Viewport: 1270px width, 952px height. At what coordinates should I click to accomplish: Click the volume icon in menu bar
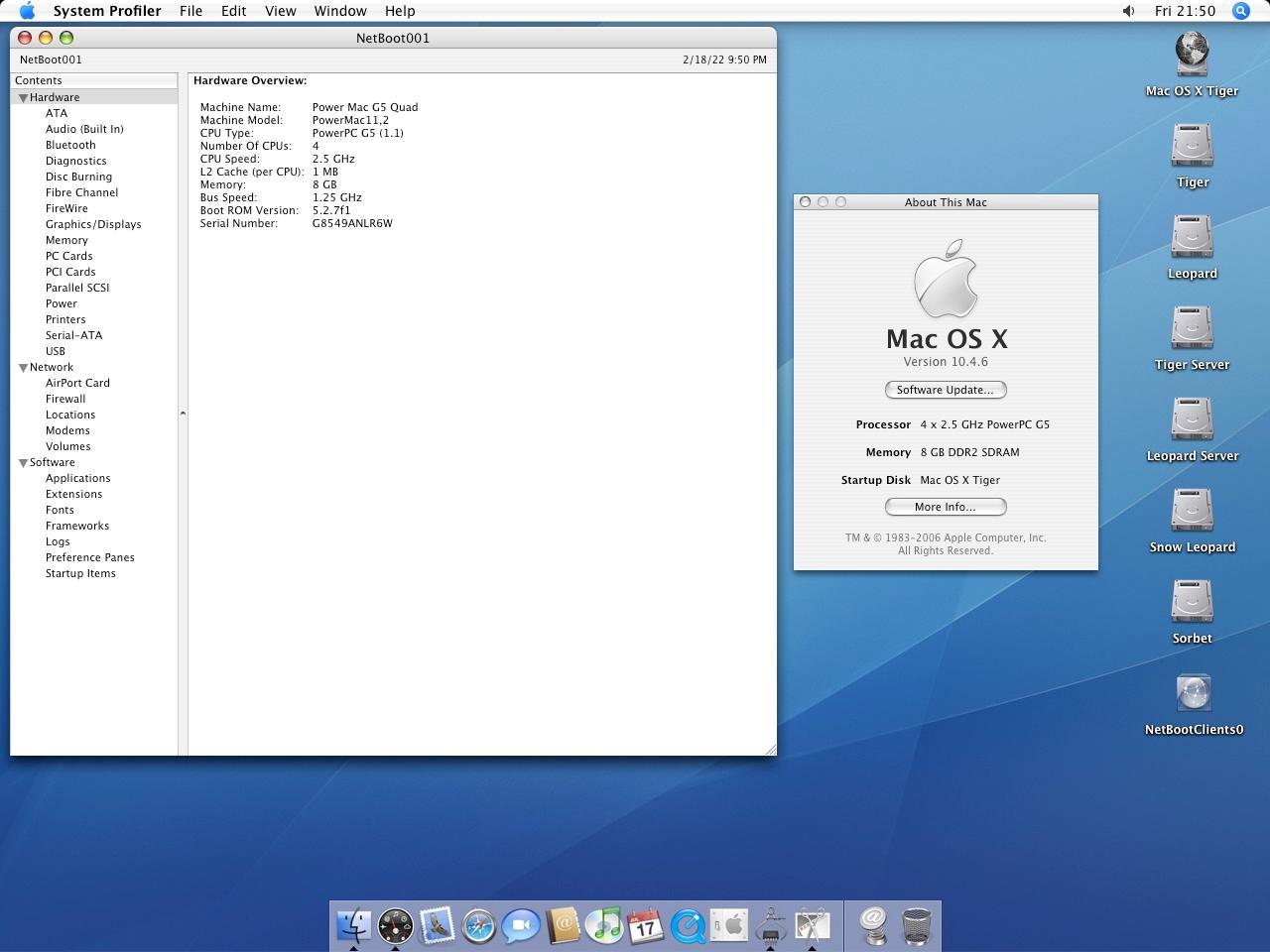pos(1129,11)
